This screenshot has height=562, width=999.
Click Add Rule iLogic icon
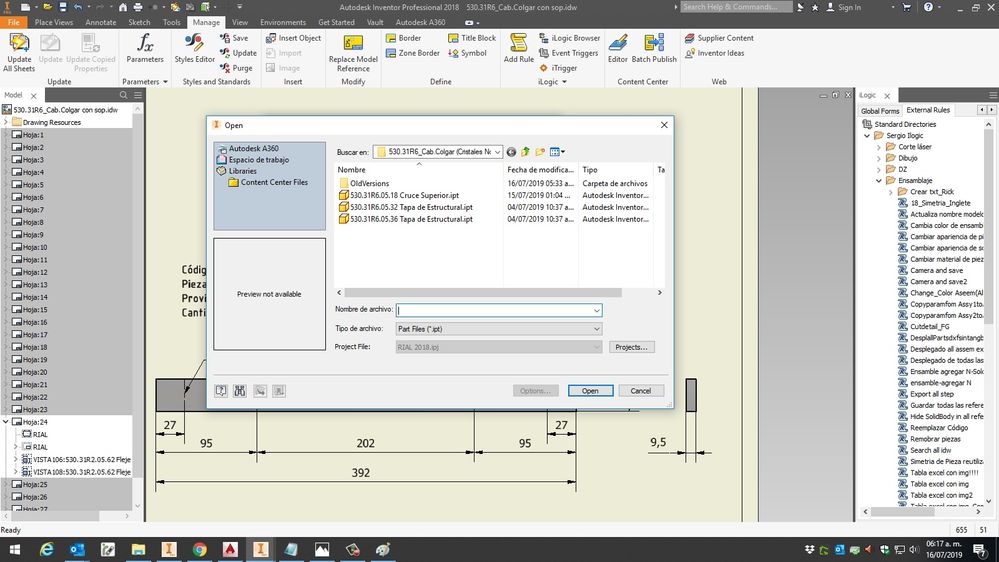tap(519, 43)
